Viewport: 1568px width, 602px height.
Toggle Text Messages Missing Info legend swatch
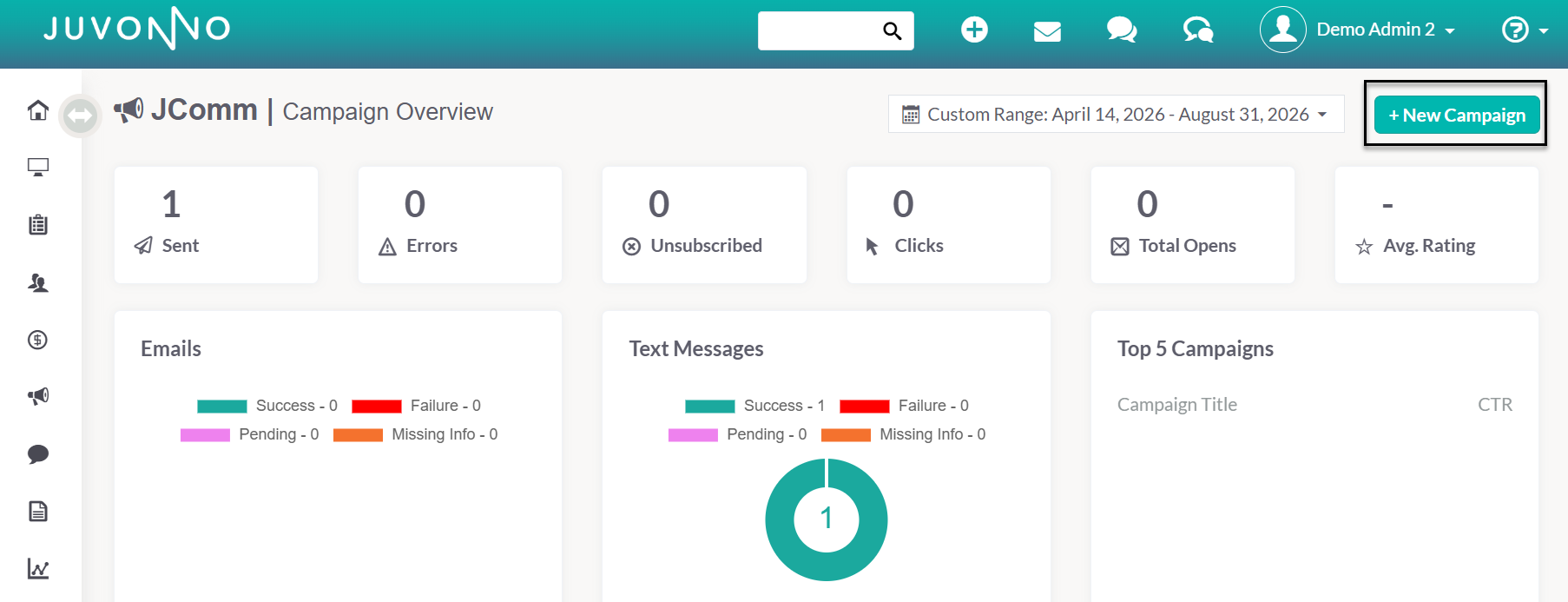(x=846, y=434)
